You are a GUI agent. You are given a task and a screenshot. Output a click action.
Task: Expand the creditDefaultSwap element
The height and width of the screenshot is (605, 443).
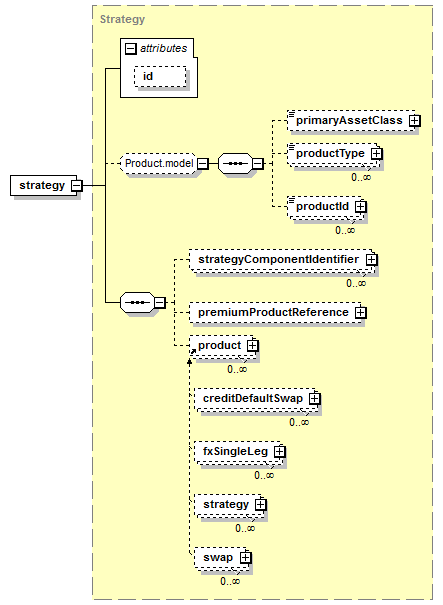(x=314, y=398)
